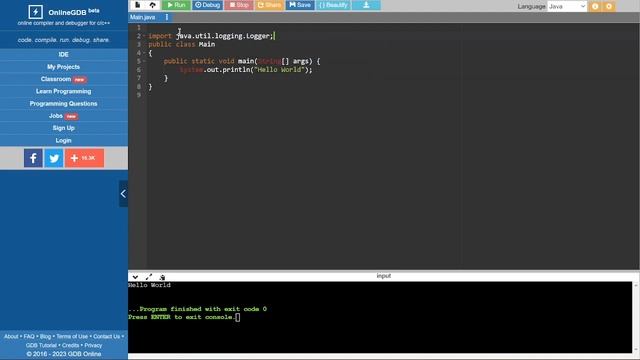Screen dimensions: 640x360
Task: Click line number 9 in the gutter
Action: point(139,95)
